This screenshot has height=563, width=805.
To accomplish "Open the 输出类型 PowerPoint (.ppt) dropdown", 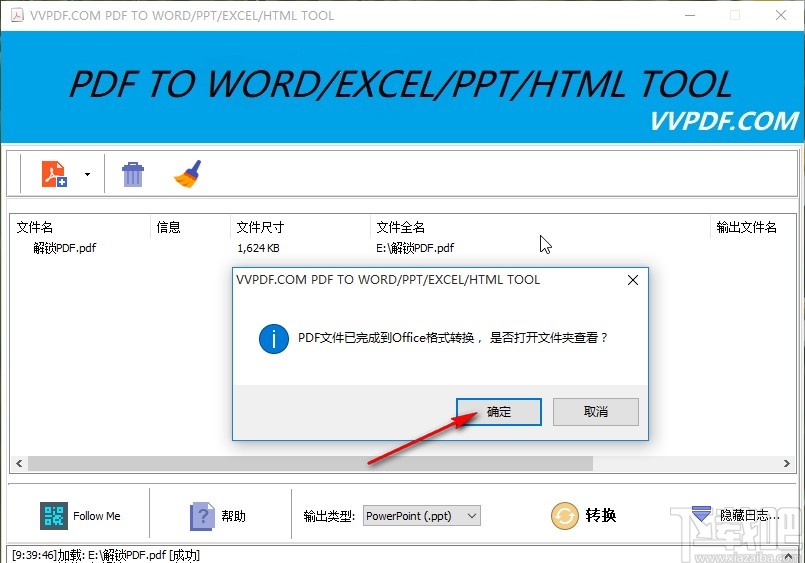I will 421,516.
